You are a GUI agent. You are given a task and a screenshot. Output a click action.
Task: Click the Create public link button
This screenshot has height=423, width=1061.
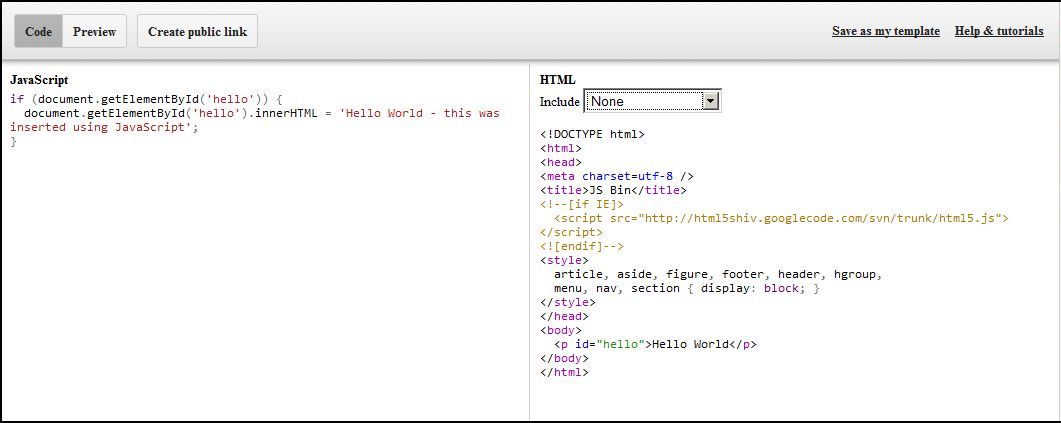tap(198, 31)
